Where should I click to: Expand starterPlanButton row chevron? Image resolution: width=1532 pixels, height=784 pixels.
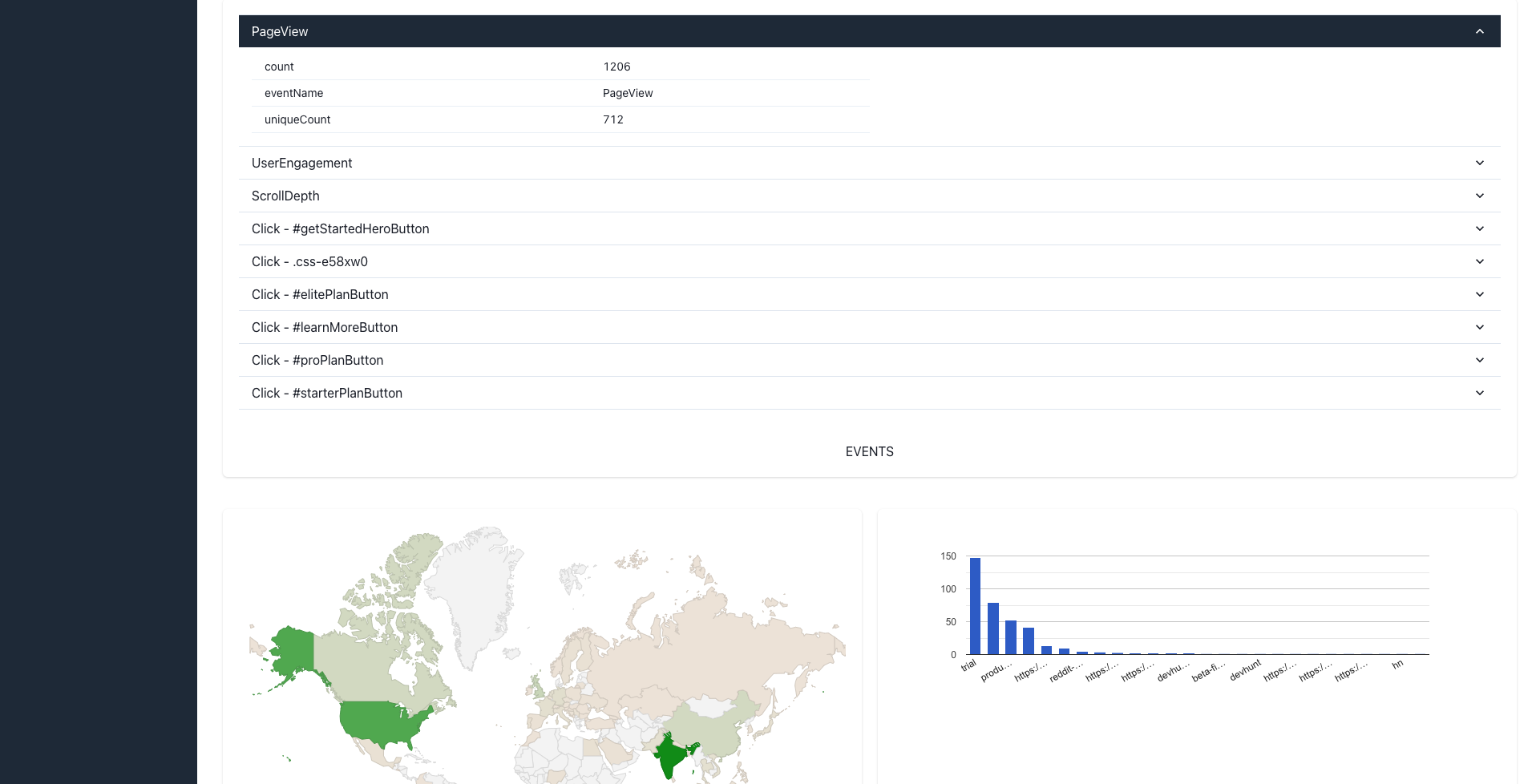[1479, 393]
